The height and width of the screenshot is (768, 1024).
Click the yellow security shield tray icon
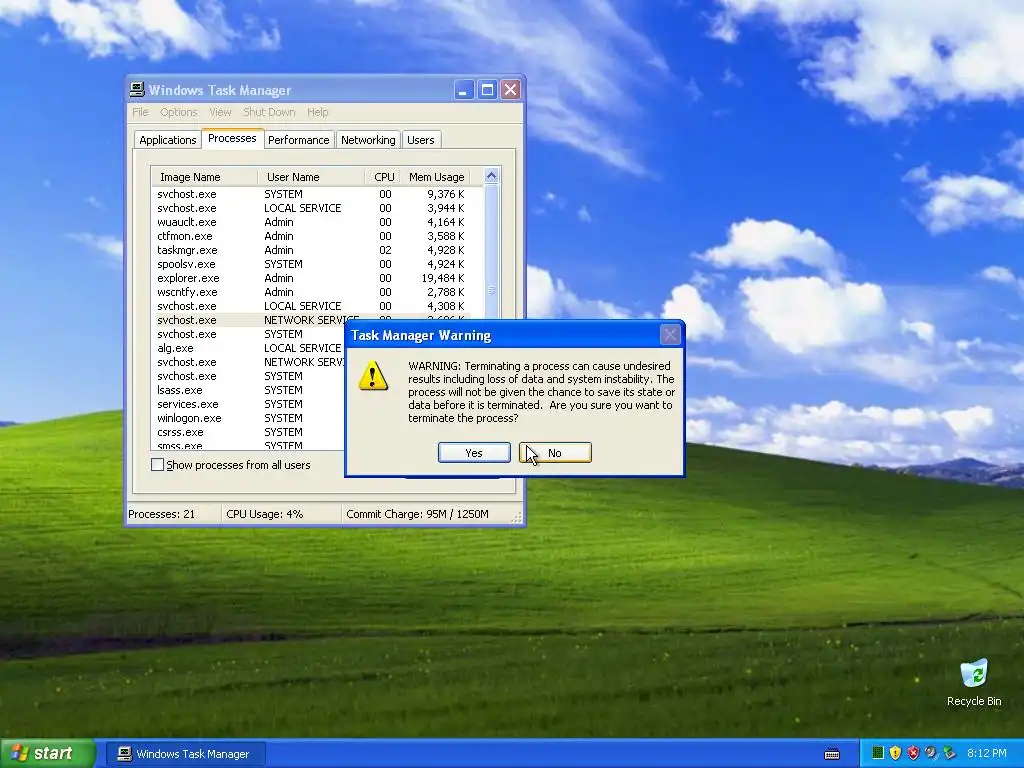tap(895, 753)
